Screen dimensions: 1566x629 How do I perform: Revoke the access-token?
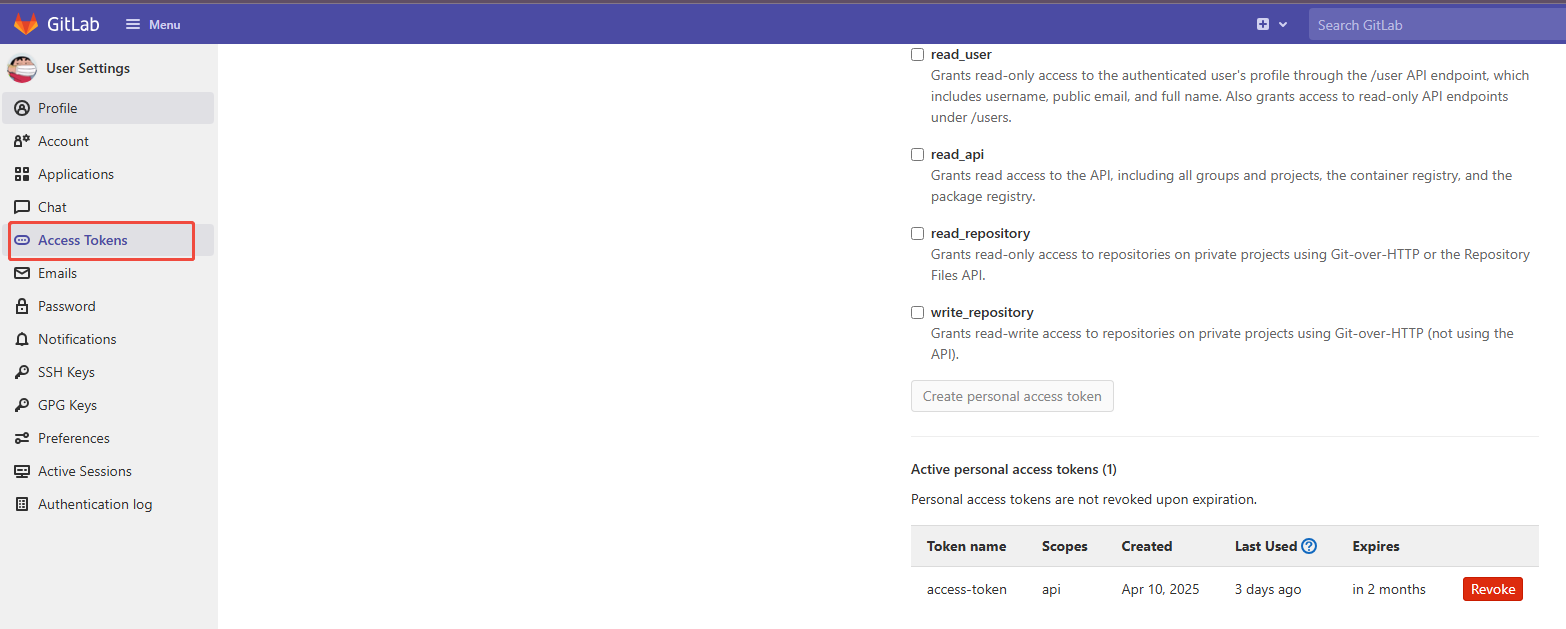click(x=1492, y=588)
